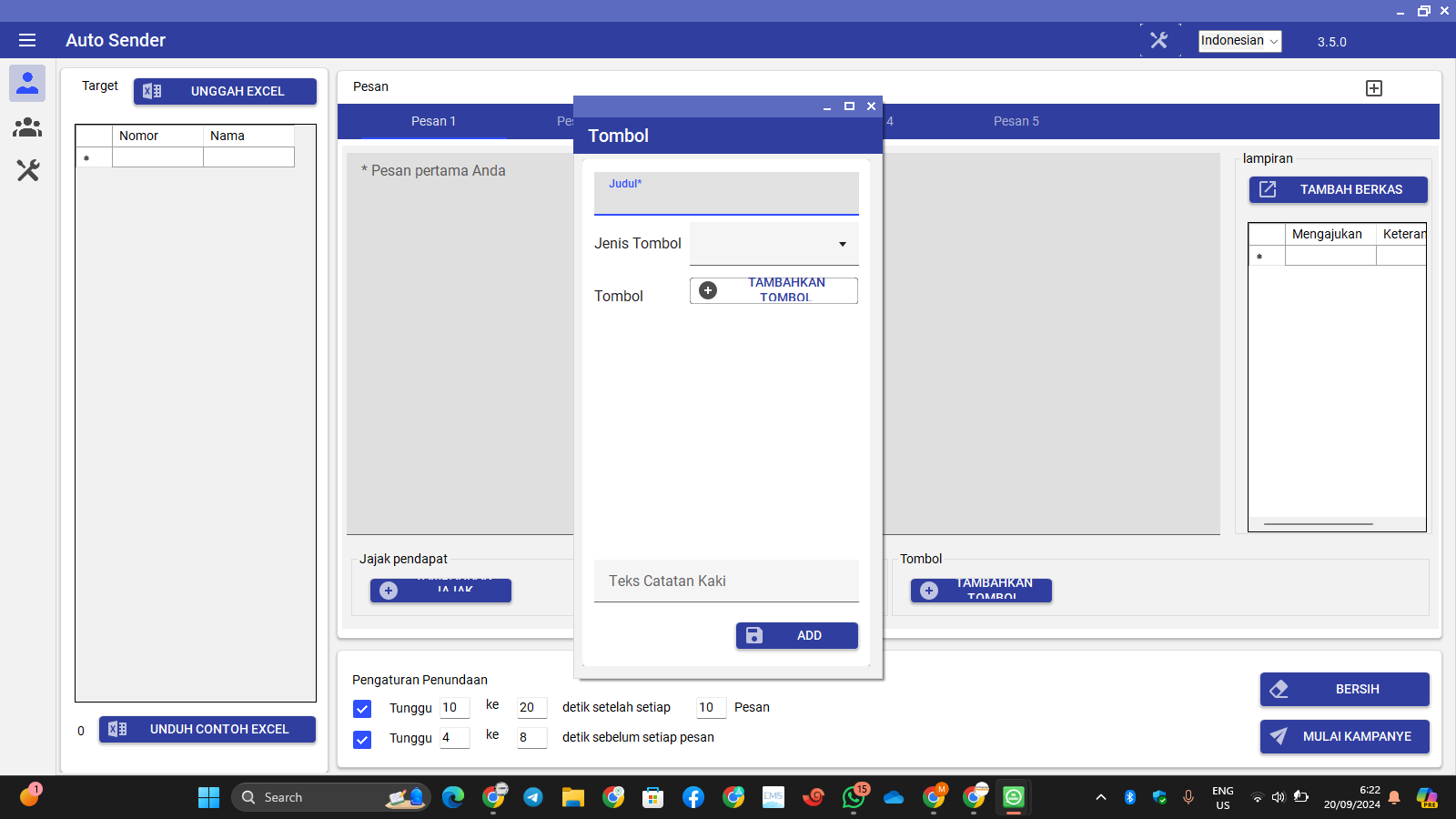Switch to the Pesan 5 tab
The image size is (1456, 819).
pos(1016,121)
